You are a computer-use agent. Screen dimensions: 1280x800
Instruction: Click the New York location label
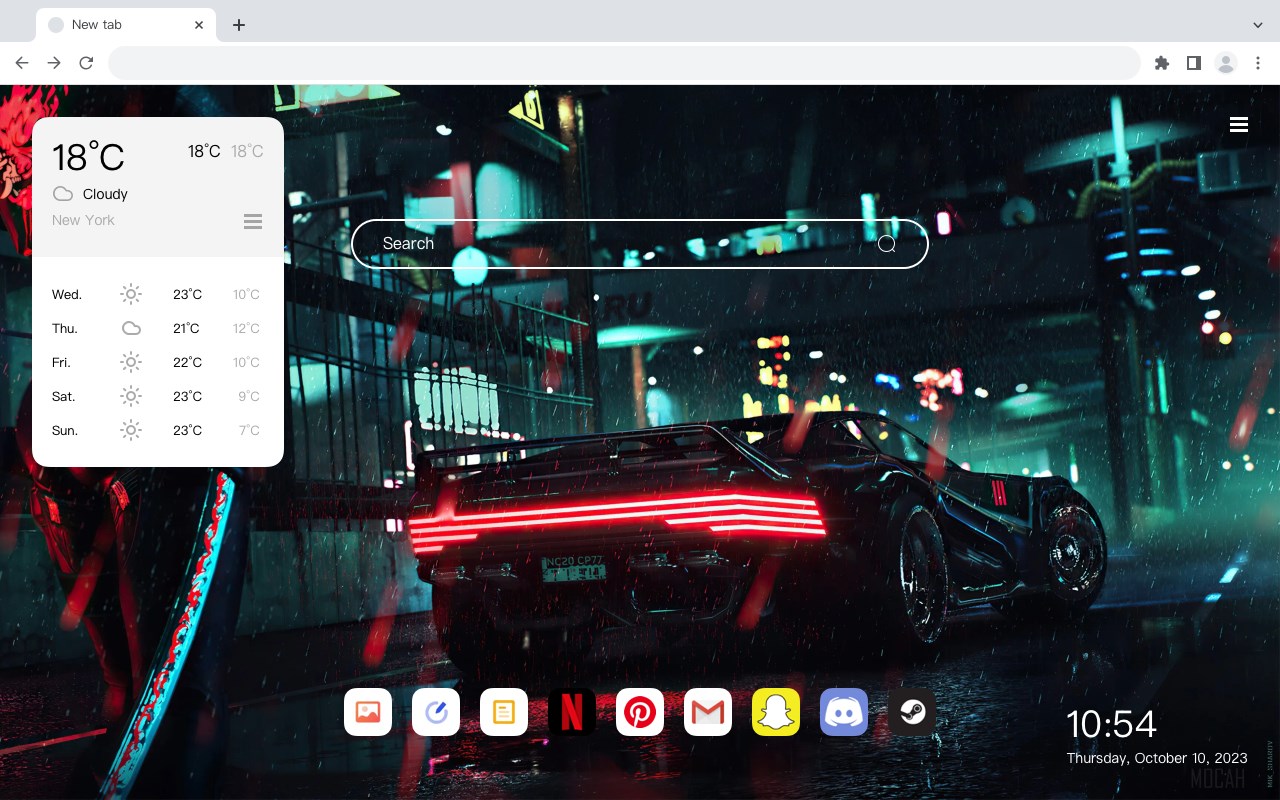83,220
